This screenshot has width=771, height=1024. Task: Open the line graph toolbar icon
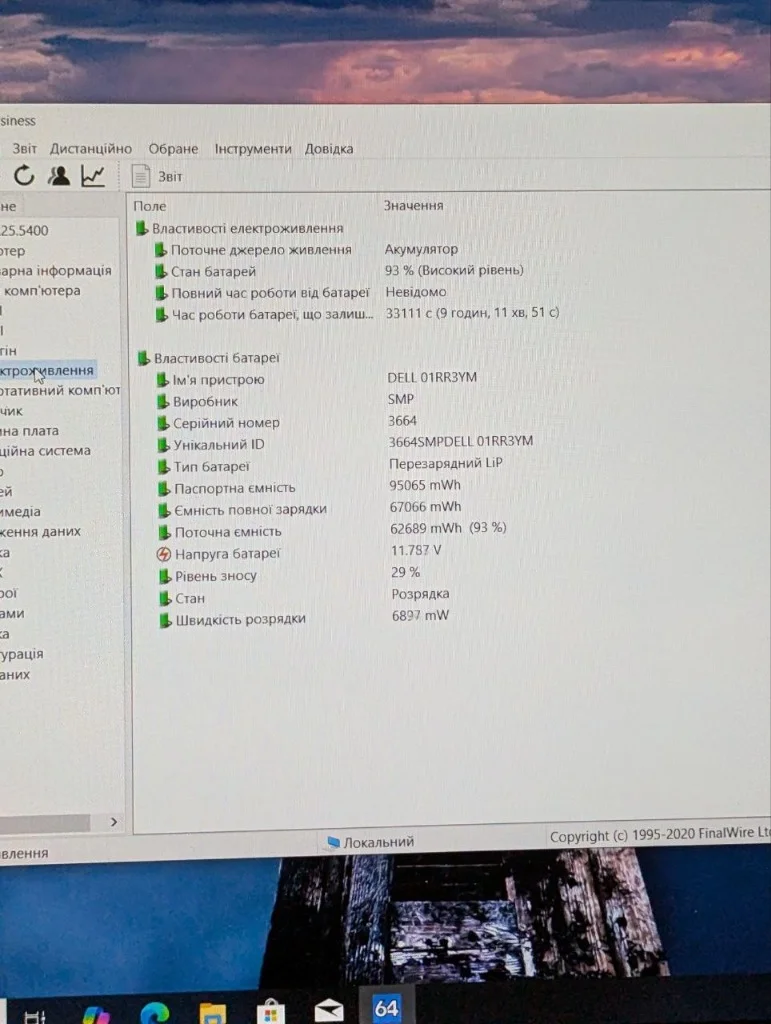point(93,176)
